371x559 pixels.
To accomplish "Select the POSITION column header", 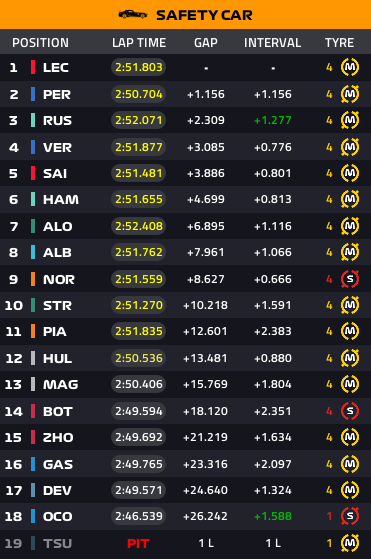I will tap(40, 42).
